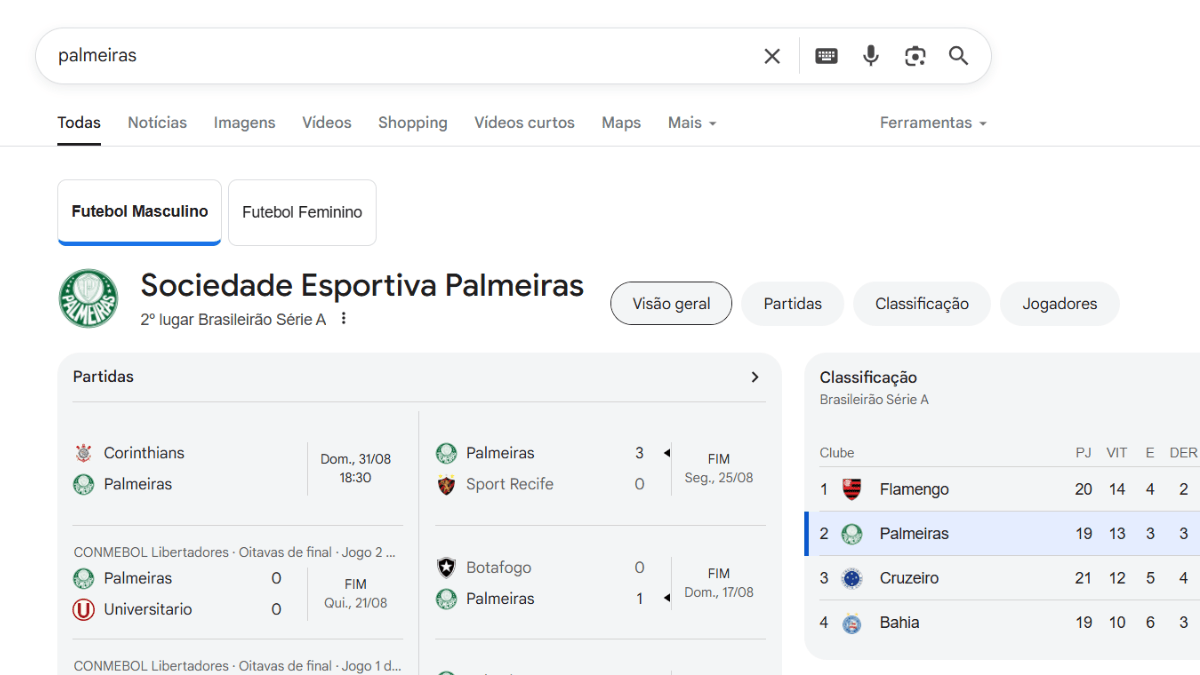Open search by image camera icon
This screenshot has width=1200, height=675.
tap(915, 56)
